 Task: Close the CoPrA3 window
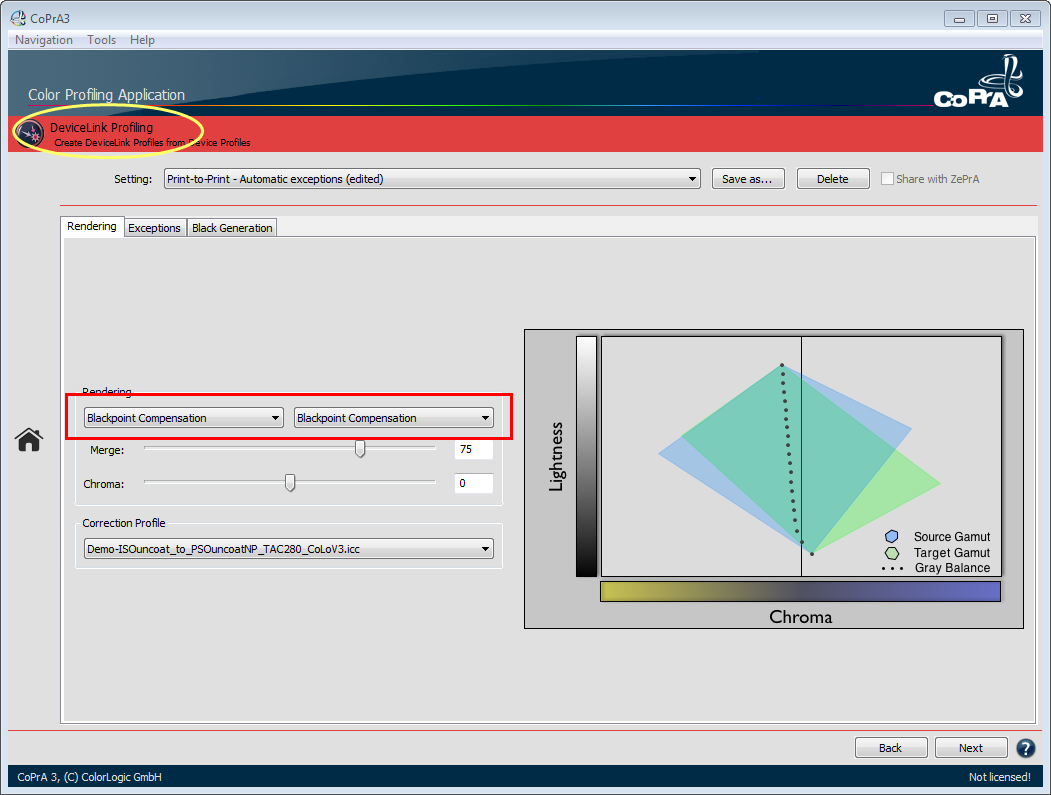(x=1026, y=19)
